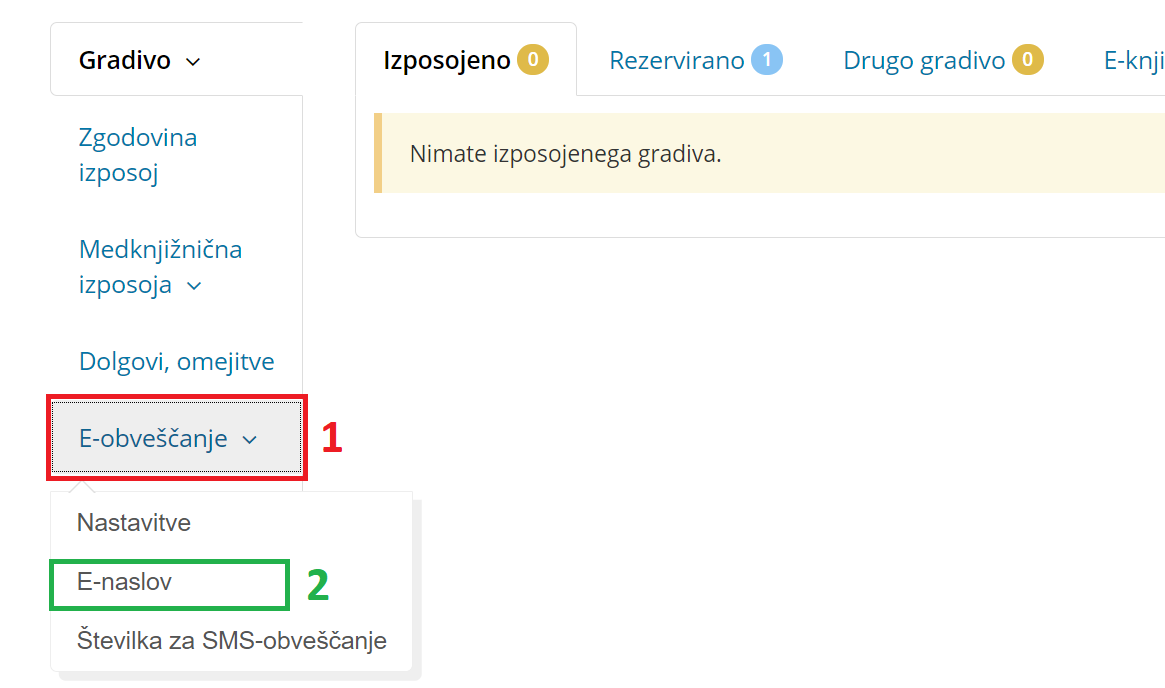The image size is (1165, 688).
Task: Click the chevron arrow beside Medknjižnična izposoja
Action: click(195, 286)
